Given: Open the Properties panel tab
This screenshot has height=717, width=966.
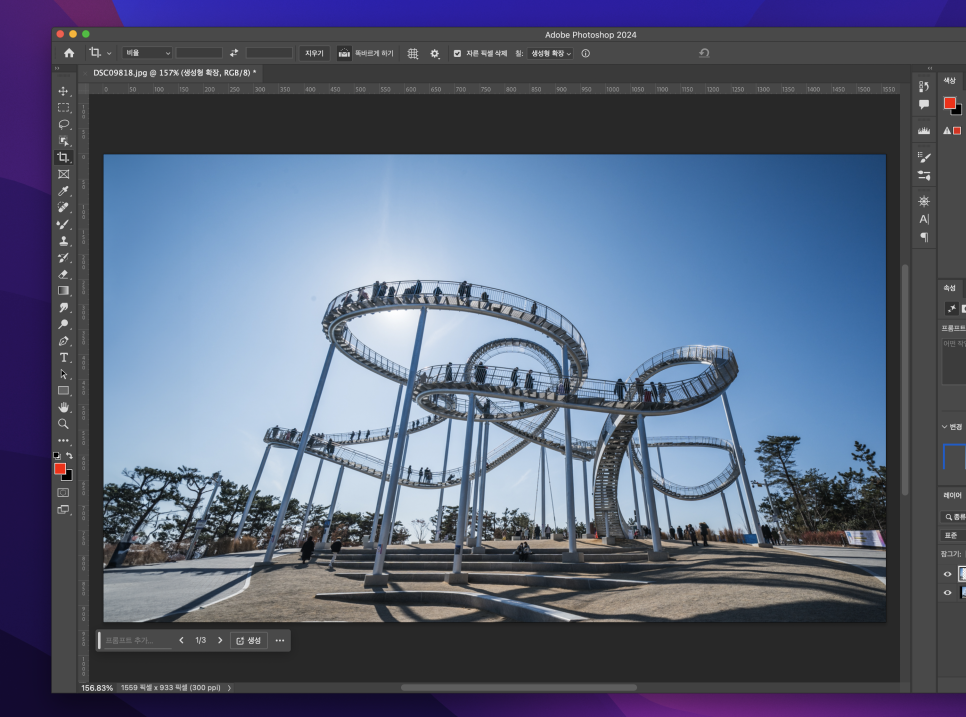Looking at the screenshot, I should click(x=949, y=288).
